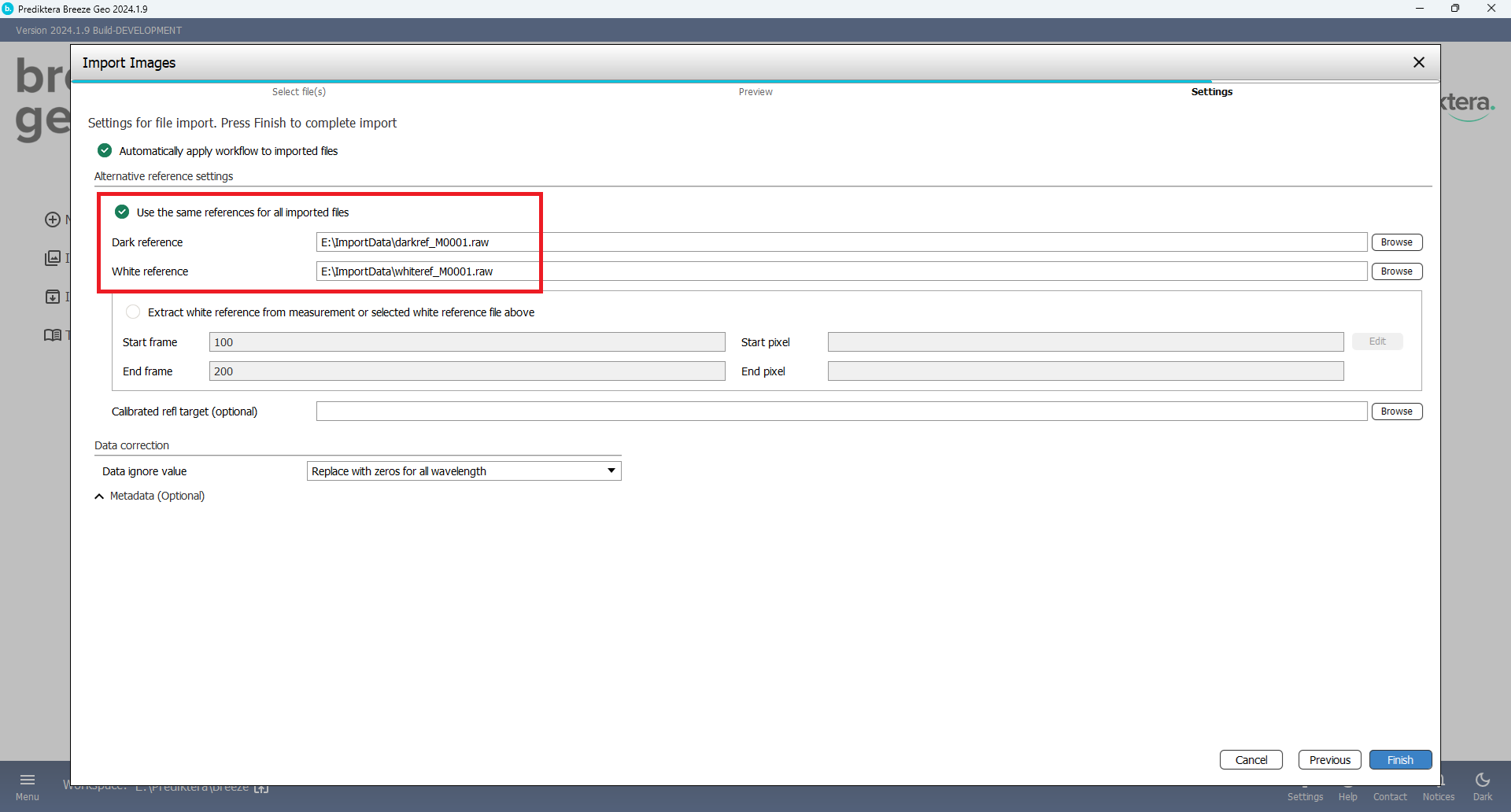Click the image gallery icon in sidebar
The height and width of the screenshot is (812, 1511).
point(53,258)
